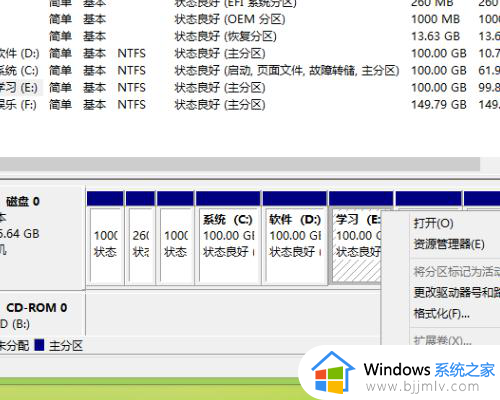
Task: Select the 系统 (C:) partition block
Action: (228, 238)
